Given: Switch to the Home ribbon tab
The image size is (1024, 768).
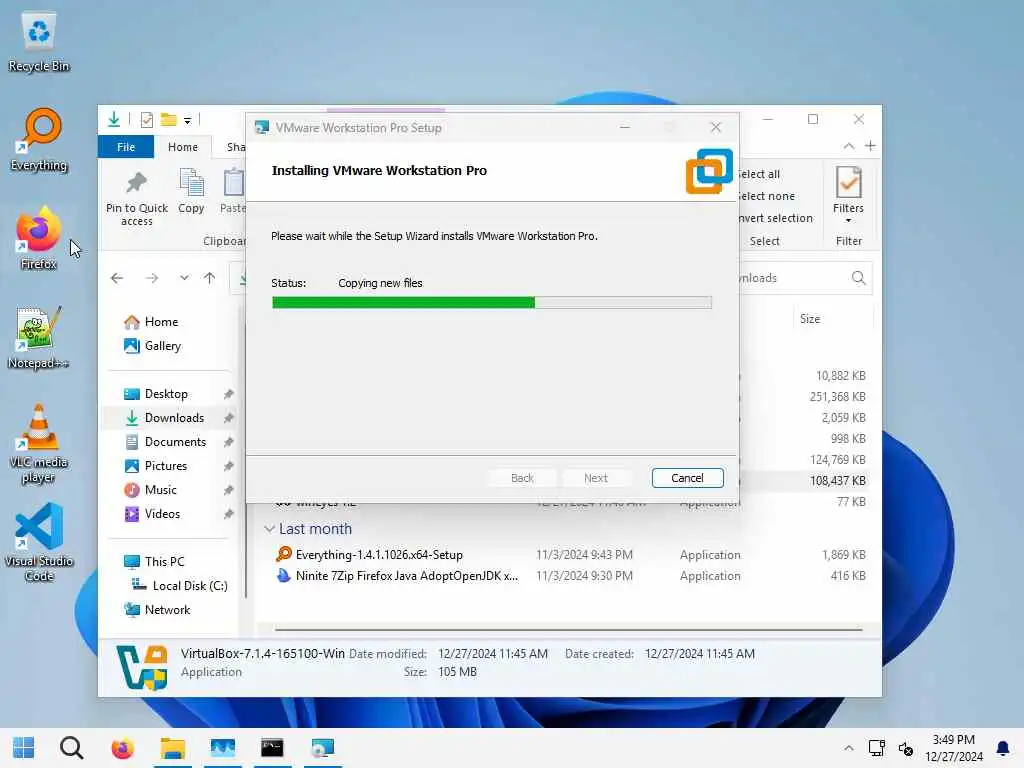Looking at the screenshot, I should coord(183,147).
